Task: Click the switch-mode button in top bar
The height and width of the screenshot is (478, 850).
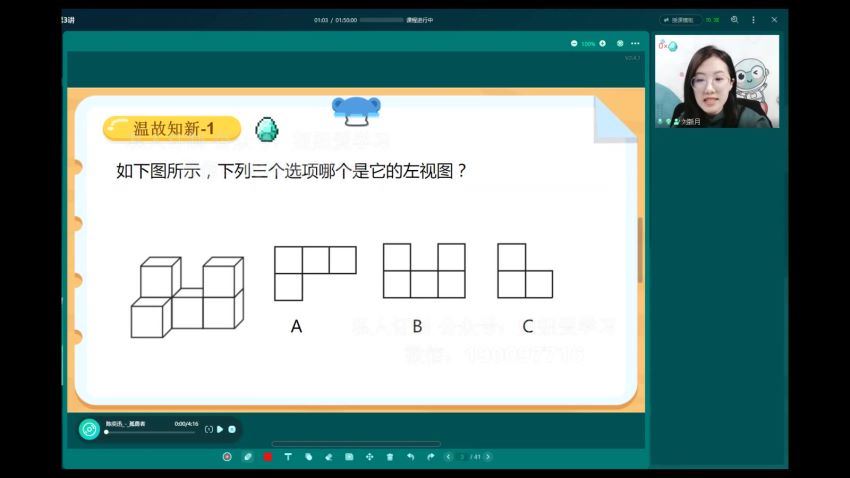Action: pyautogui.click(x=680, y=20)
